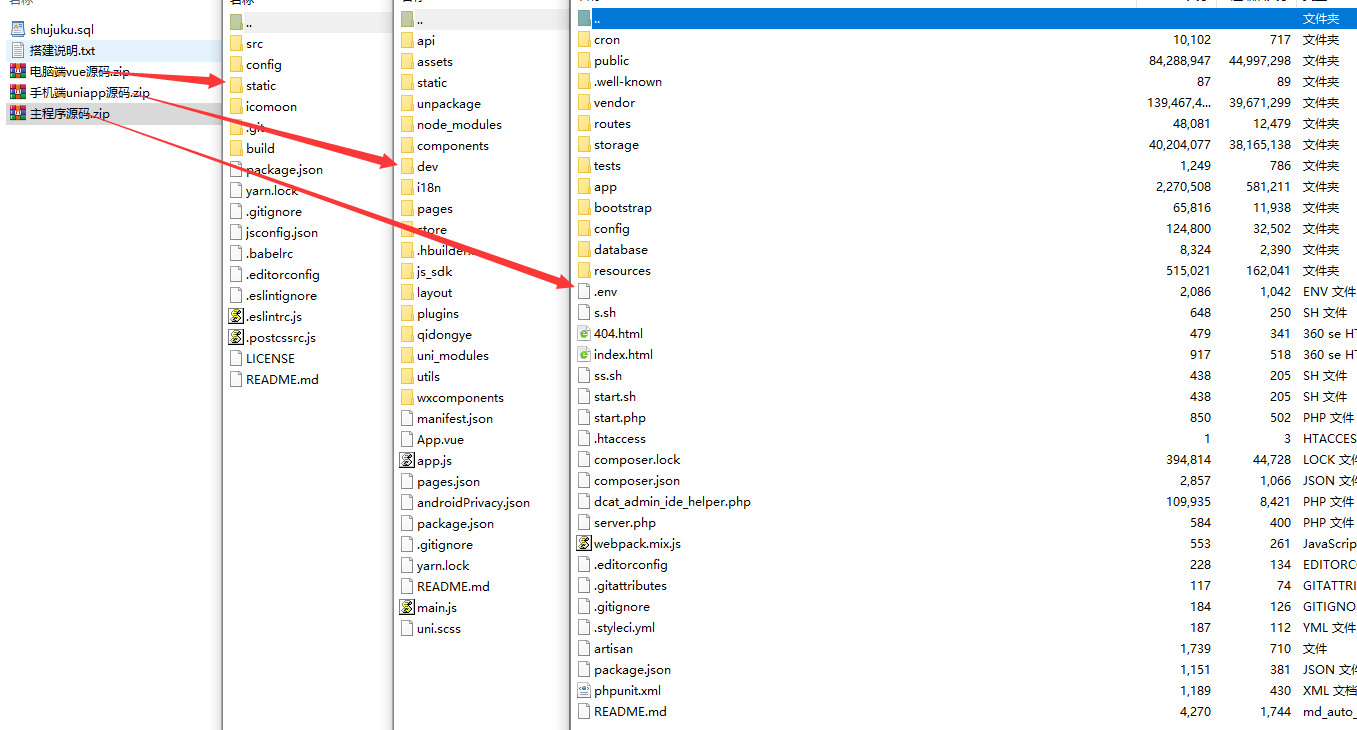Click the archive icon of 主程序源码.zip
The height and width of the screenshot is (730, 1357).
[17, 113]
